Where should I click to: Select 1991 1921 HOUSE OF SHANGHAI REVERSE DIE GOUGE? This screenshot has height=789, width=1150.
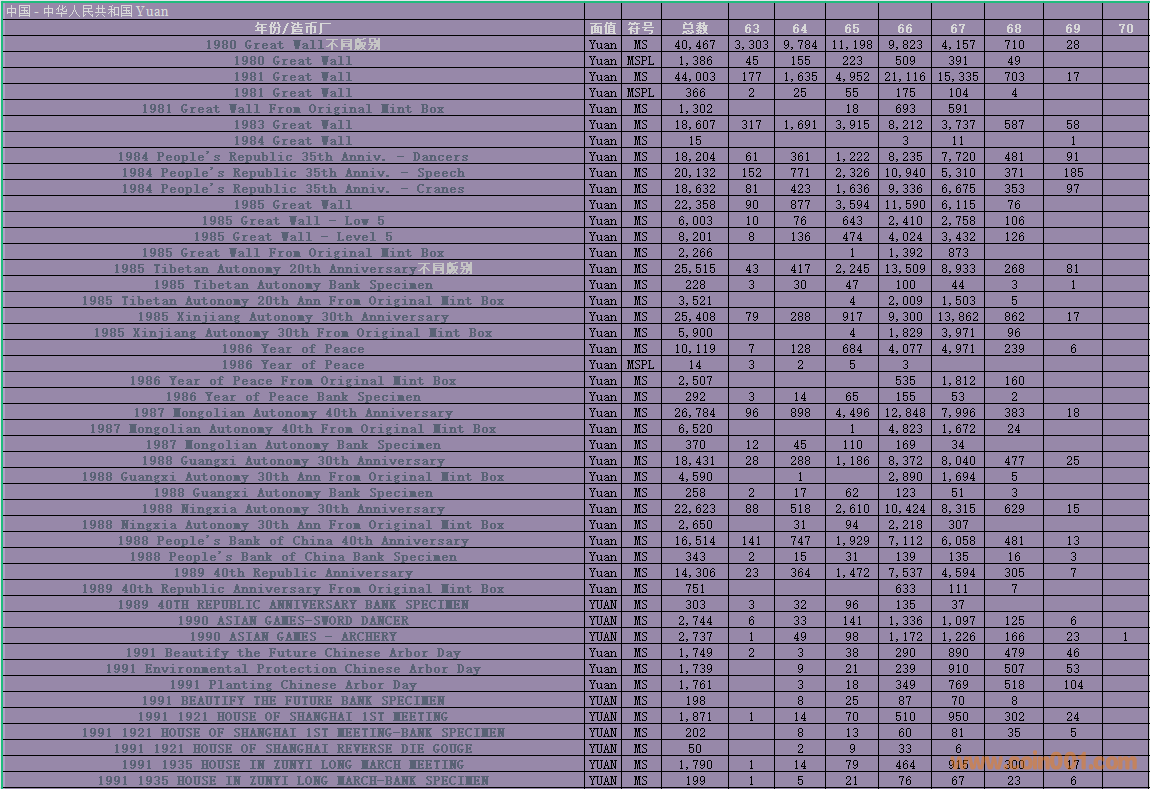[x=293, y=749]
